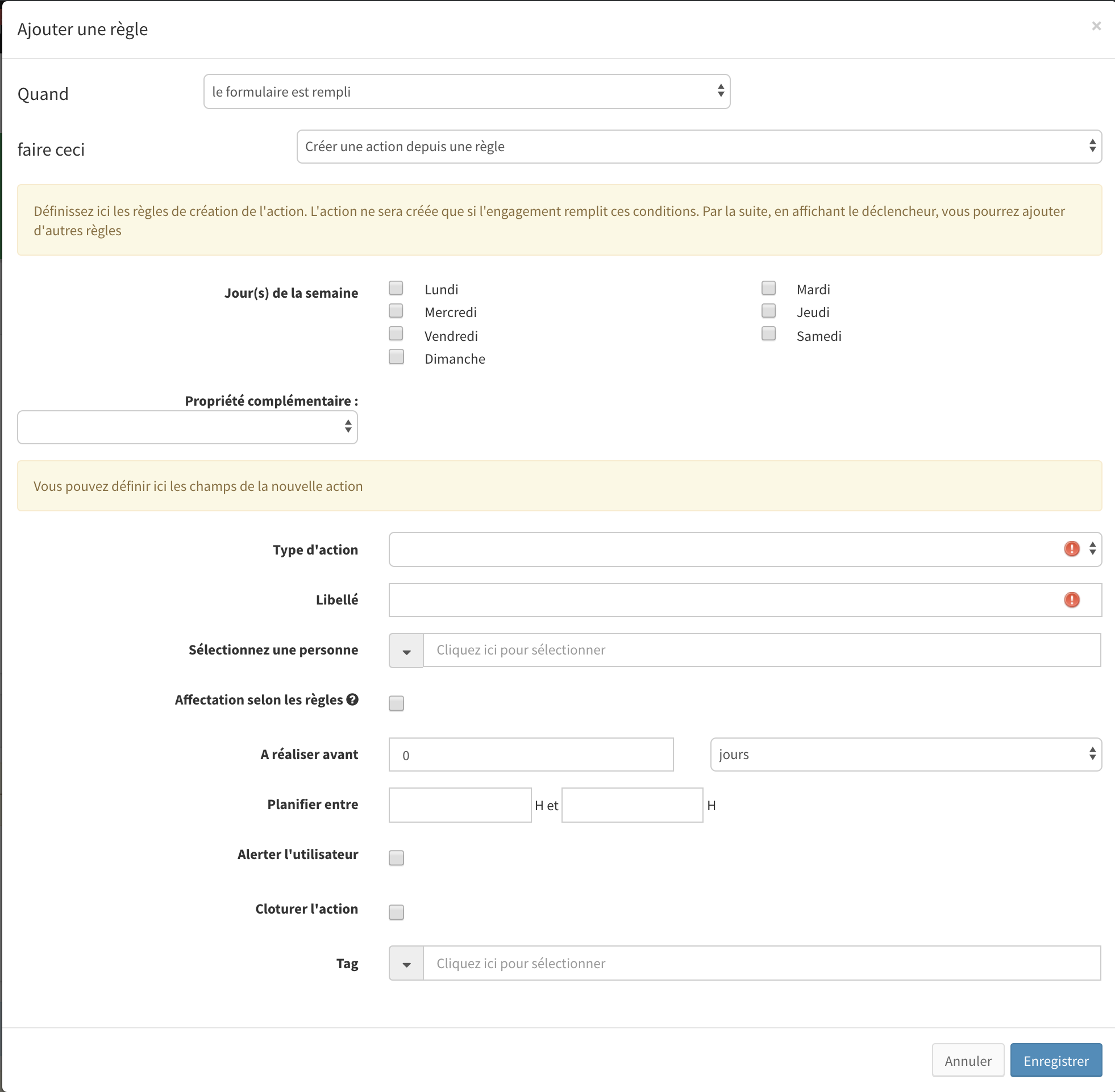Click the help icon beside Affectation selon les règles
Viewport: 1115px width, 1092px height.
point(353,699)
